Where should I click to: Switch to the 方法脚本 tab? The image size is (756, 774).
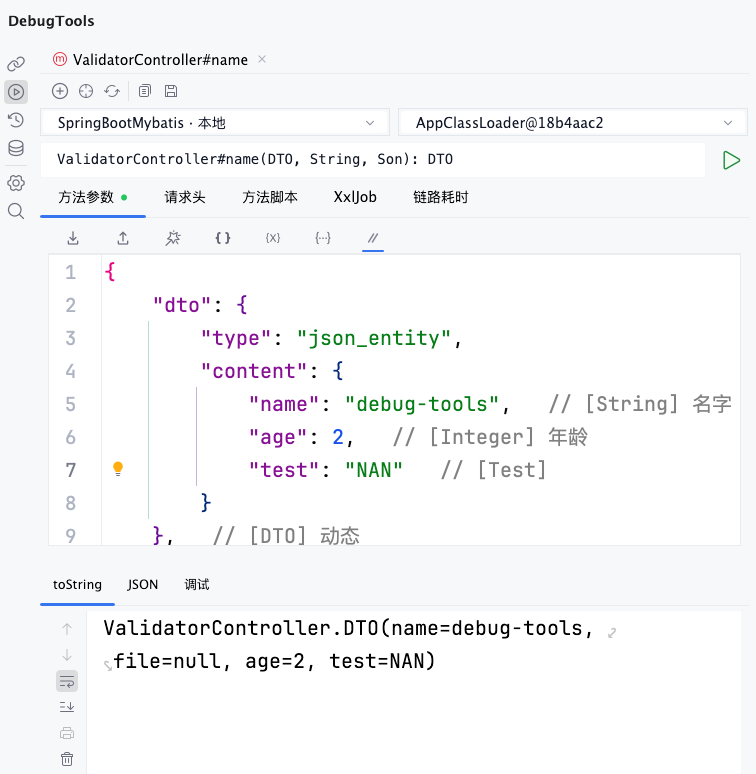270,197
